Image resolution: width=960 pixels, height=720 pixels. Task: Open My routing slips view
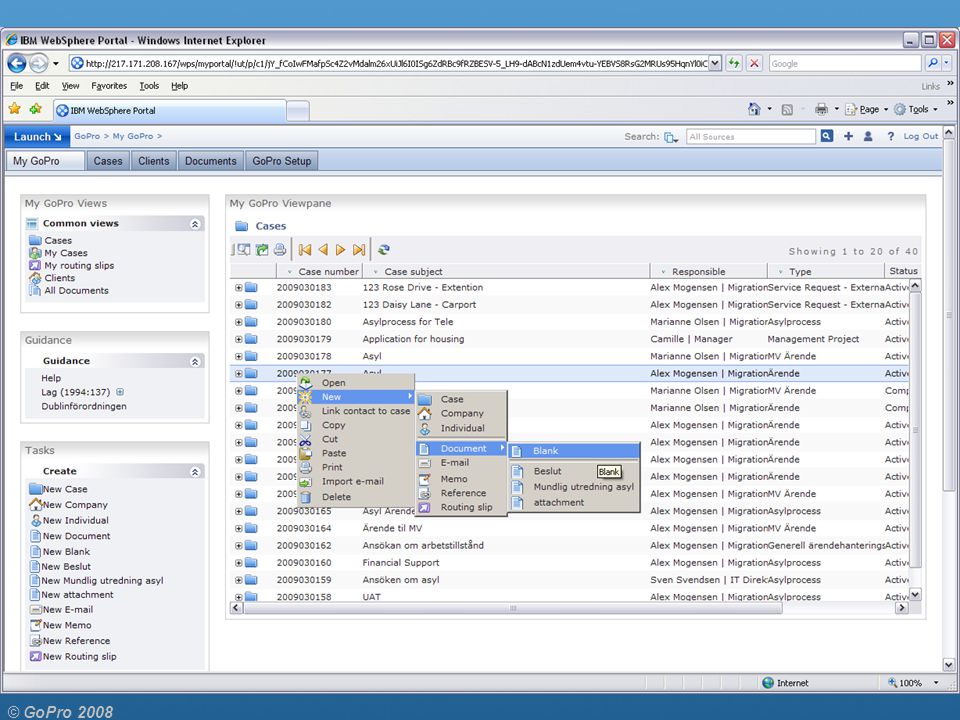click(79, 266)
